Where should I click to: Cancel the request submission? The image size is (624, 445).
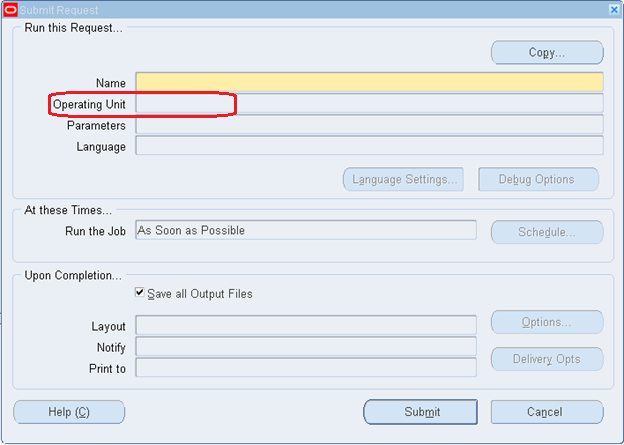(546, 412)
